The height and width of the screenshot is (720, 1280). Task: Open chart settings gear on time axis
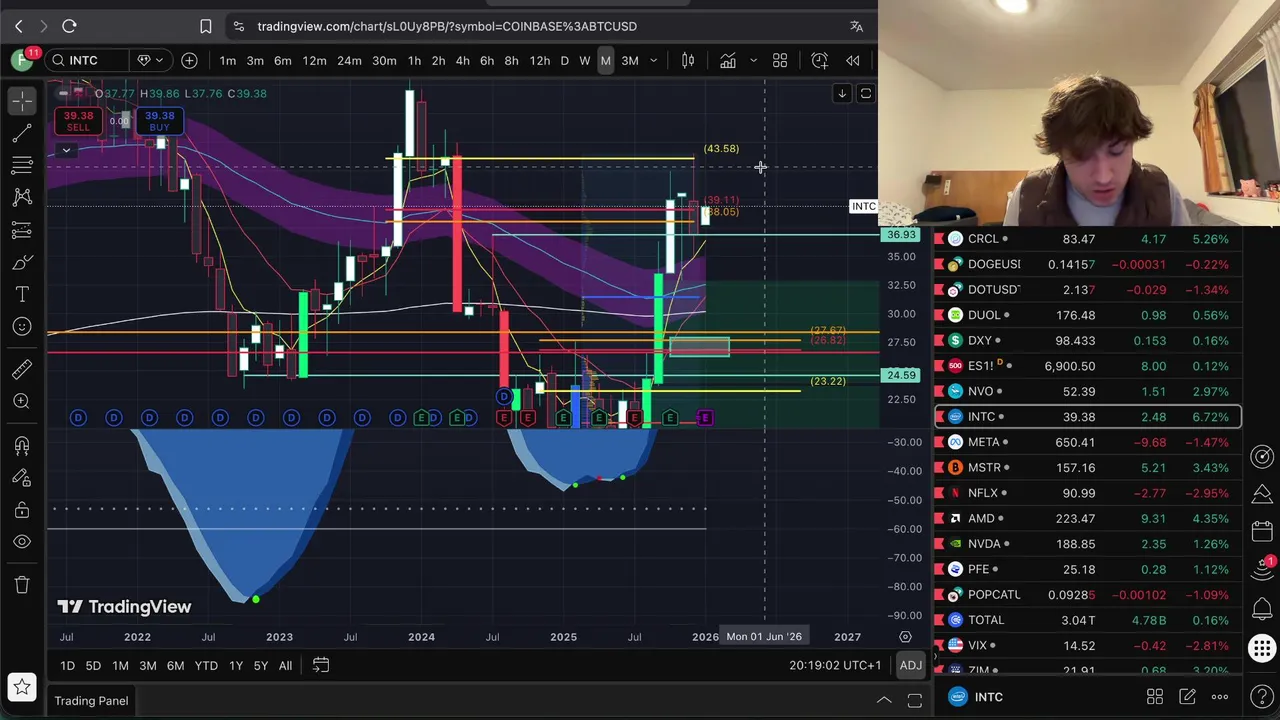(x=905, y=637)
